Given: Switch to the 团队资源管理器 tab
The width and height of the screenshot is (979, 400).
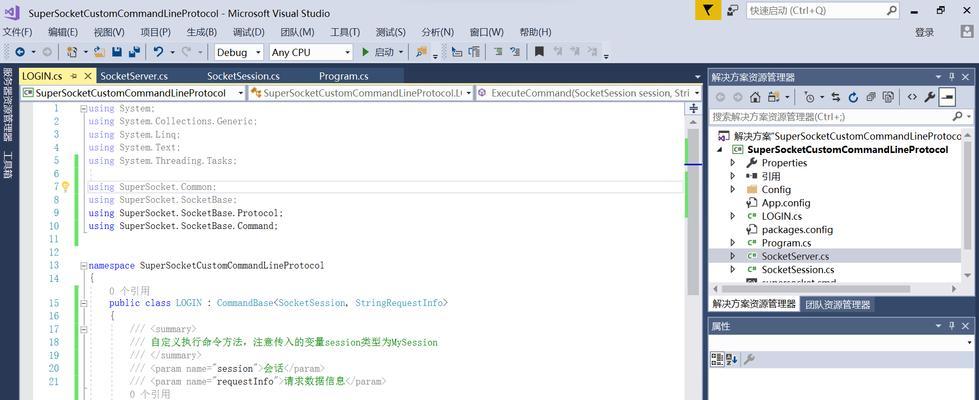Looking at the screenshot, I should tap(837, 305).
